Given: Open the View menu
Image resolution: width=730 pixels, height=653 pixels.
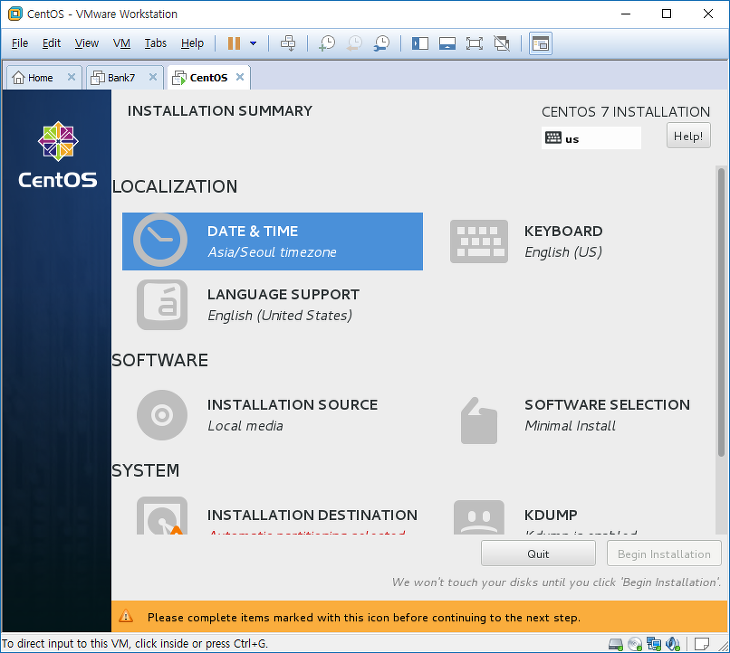Looking at the screenshot, I should click(87, 43).
